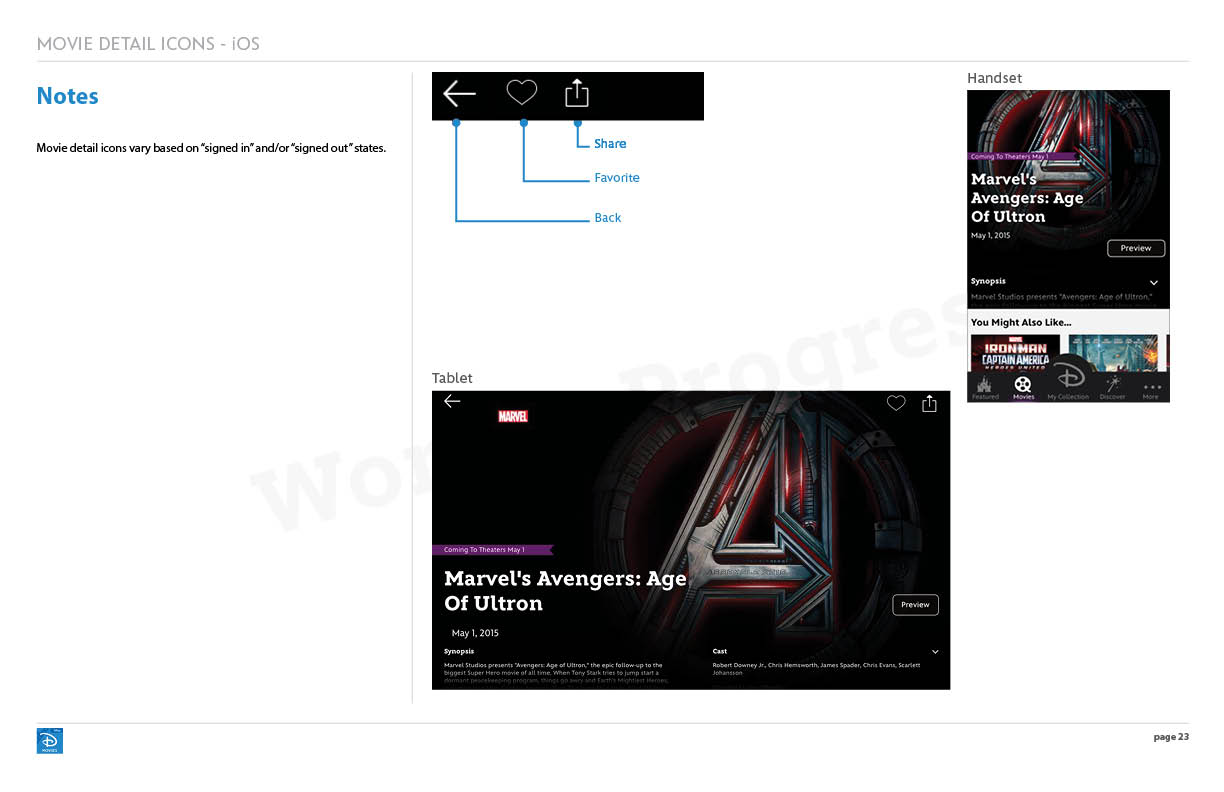Click the "Cast" heading in the Tablet
The height and width of the screenshot is (792, 1224).
720,651
